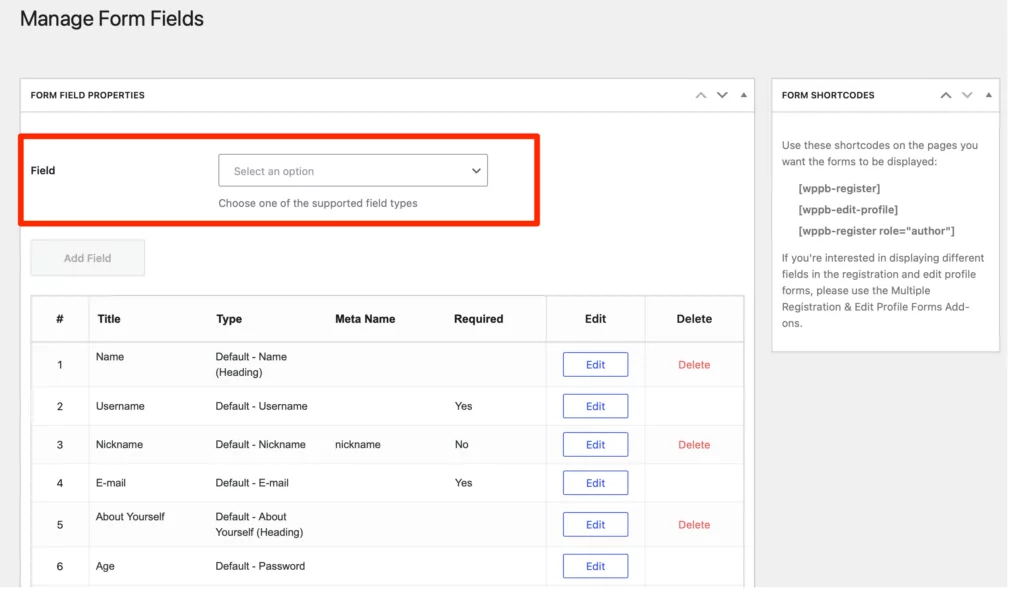
Task: Click 'Default - Nickname' type cell
Action: click(261, 445)
